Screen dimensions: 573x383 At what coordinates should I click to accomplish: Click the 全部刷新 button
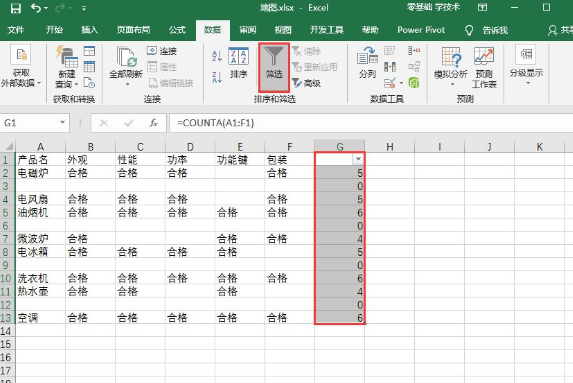126,67
